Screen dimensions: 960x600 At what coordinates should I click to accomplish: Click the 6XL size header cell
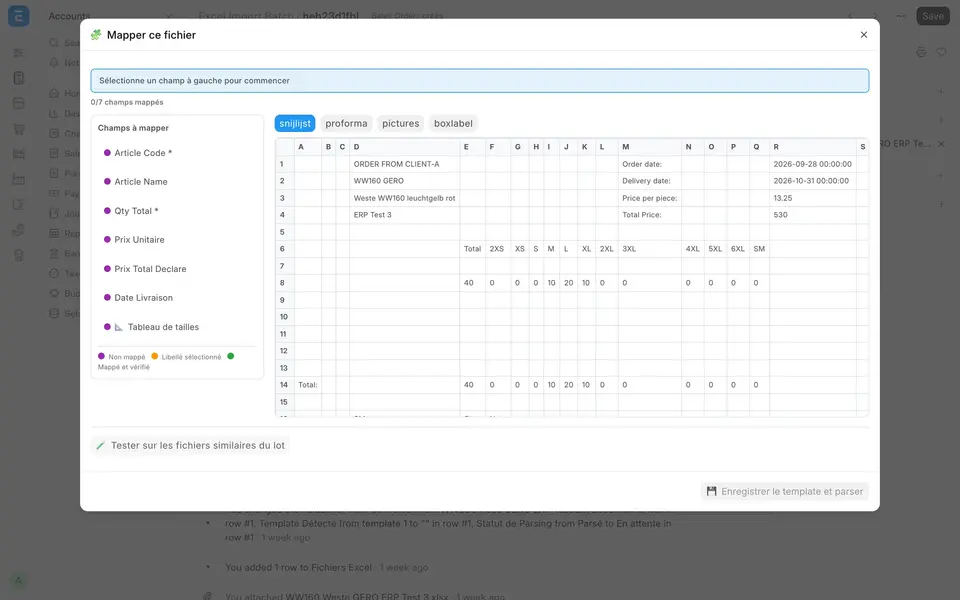[x=737, y=249]
